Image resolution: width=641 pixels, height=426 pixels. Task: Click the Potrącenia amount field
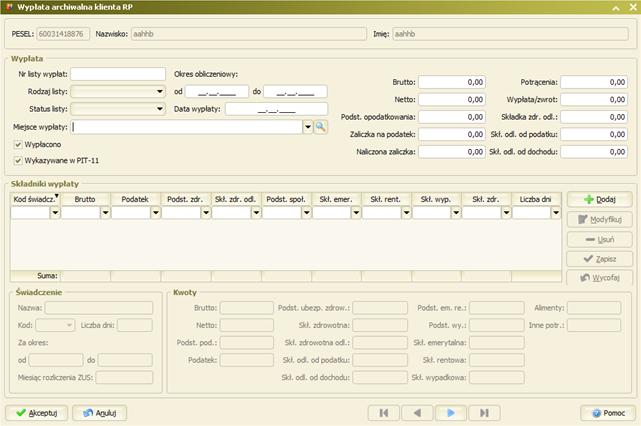tap(594, 82)
